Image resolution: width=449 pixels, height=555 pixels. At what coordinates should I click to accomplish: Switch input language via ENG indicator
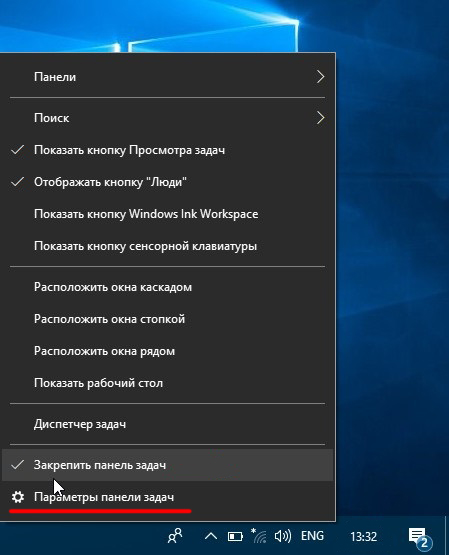pyautogui.click(x=312, y=536)
